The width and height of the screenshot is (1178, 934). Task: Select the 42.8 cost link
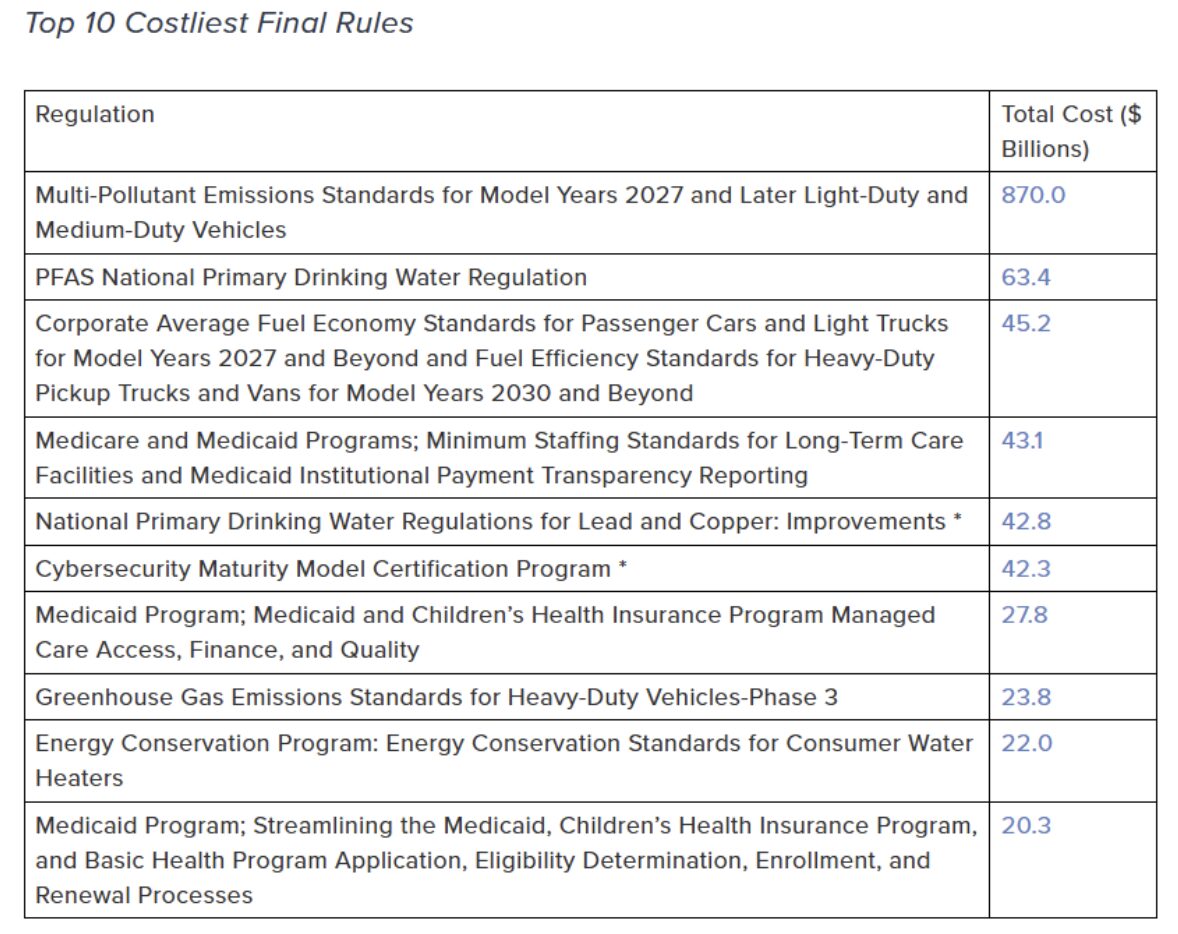tap(1025, 521)
